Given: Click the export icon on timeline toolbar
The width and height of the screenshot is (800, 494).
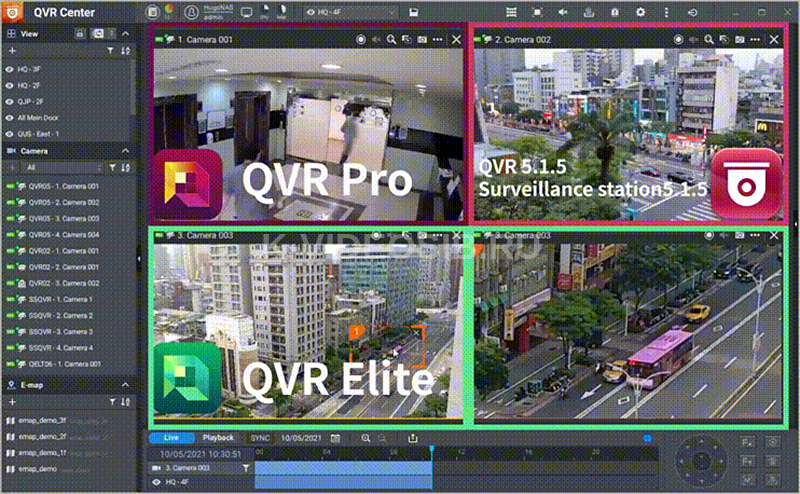Looking at the screenshot, I should click(412, 438).
